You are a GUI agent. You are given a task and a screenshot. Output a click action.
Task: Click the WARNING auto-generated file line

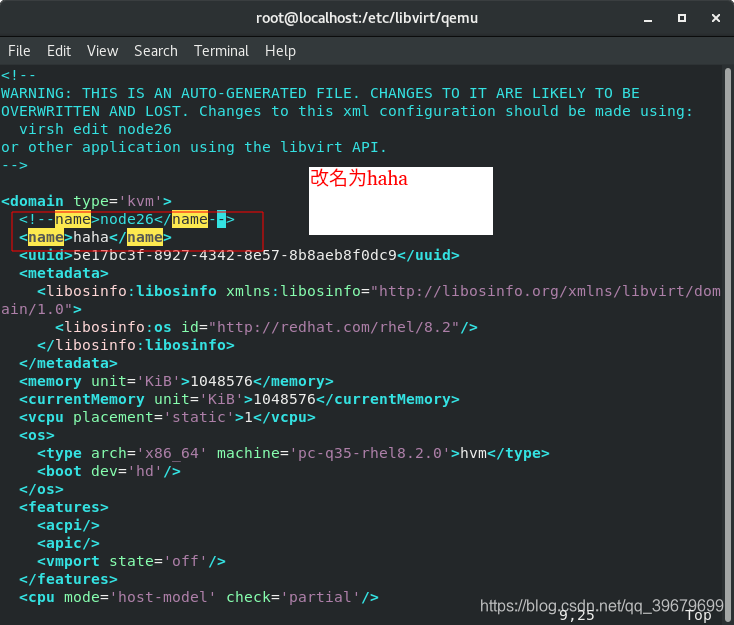coord(320,93)
